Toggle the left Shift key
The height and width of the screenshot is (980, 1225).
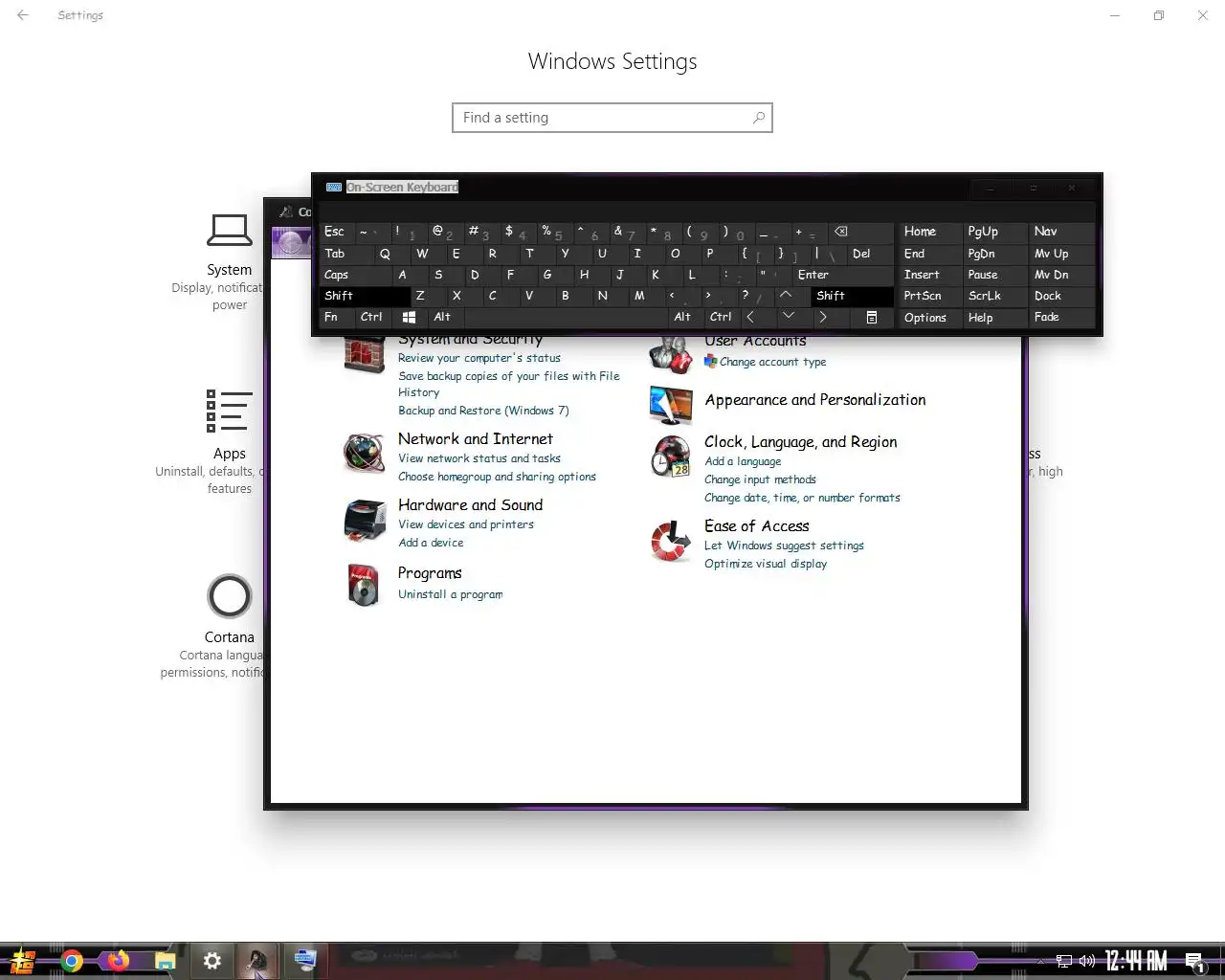(366, 296)
